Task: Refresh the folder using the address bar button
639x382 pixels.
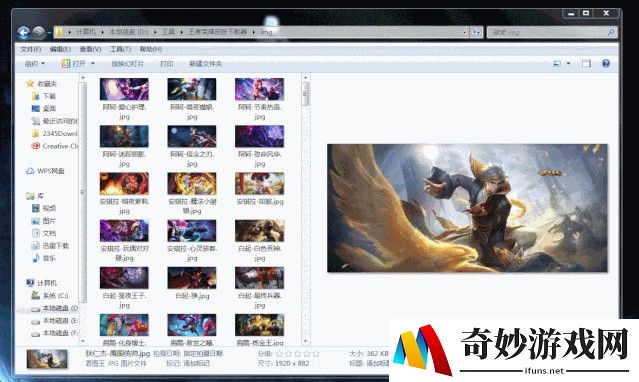Action: pos(476,32)
